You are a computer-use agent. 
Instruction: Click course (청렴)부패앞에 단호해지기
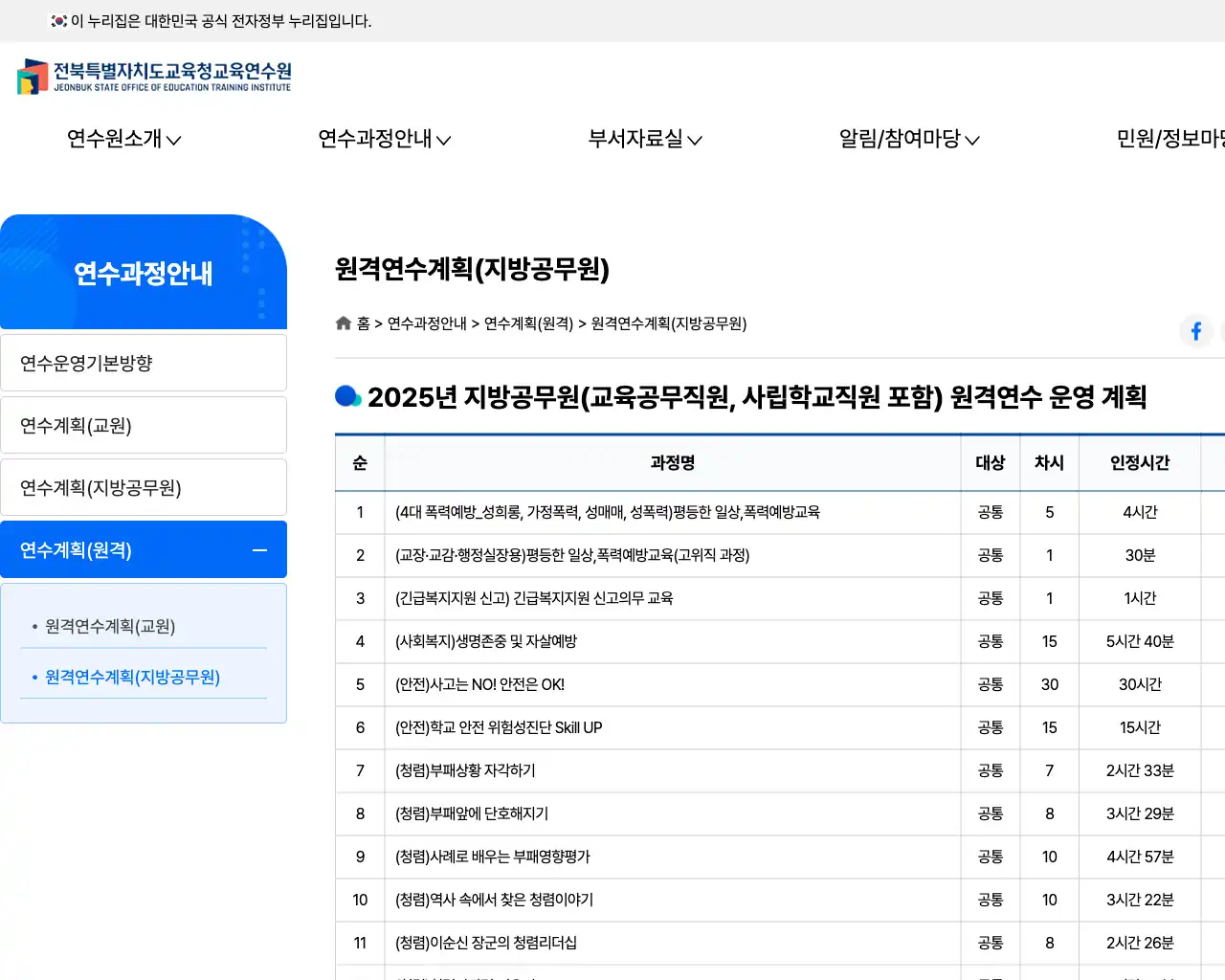click(472, 813)
